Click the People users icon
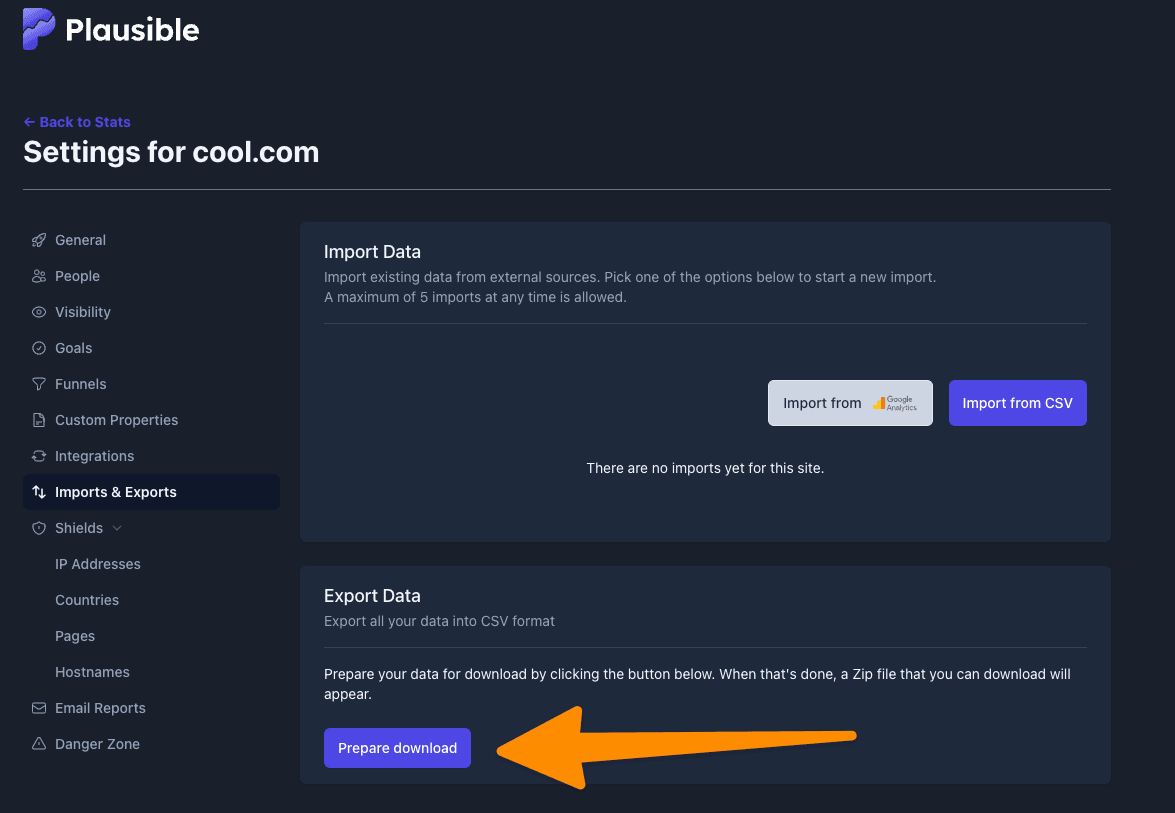The height and width of the screenshot is (813, 1175). 39,276
